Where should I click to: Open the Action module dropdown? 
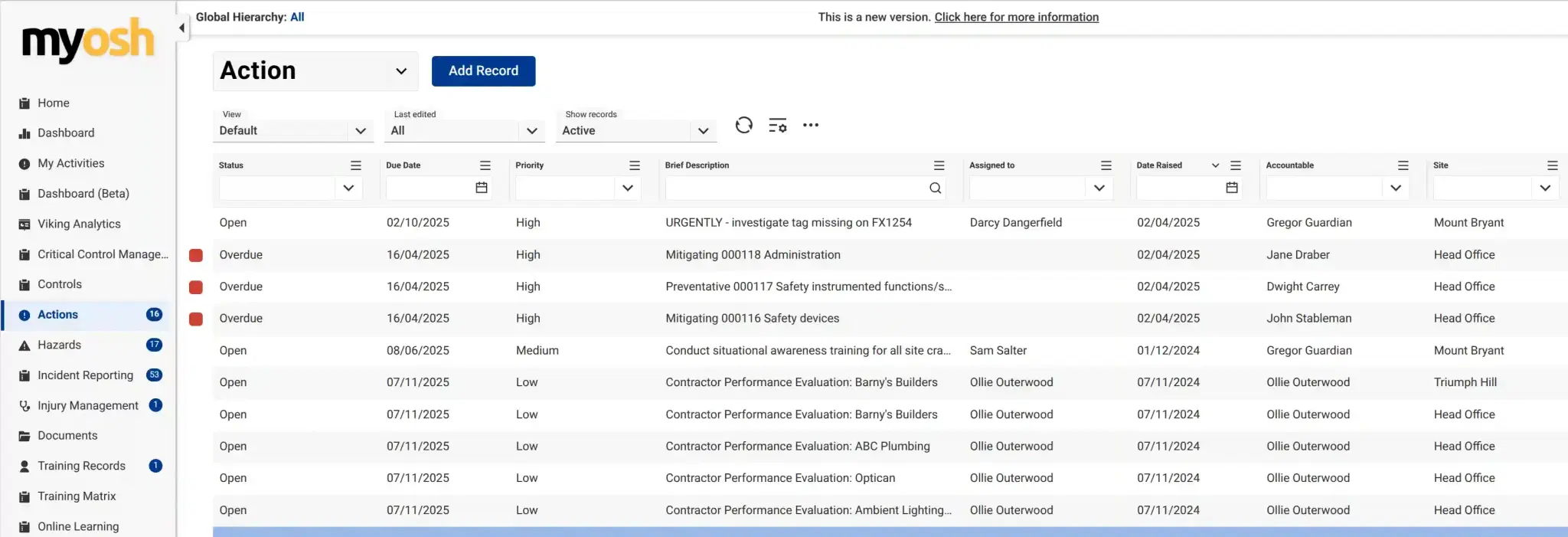(315, 71)
